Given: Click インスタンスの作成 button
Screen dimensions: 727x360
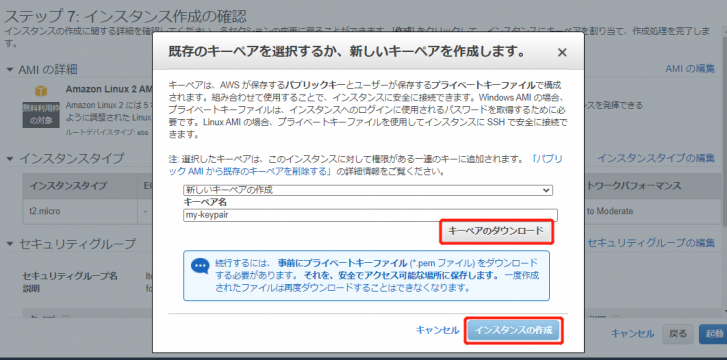Looking at the screenshot, I should click(x=514, y=331).
